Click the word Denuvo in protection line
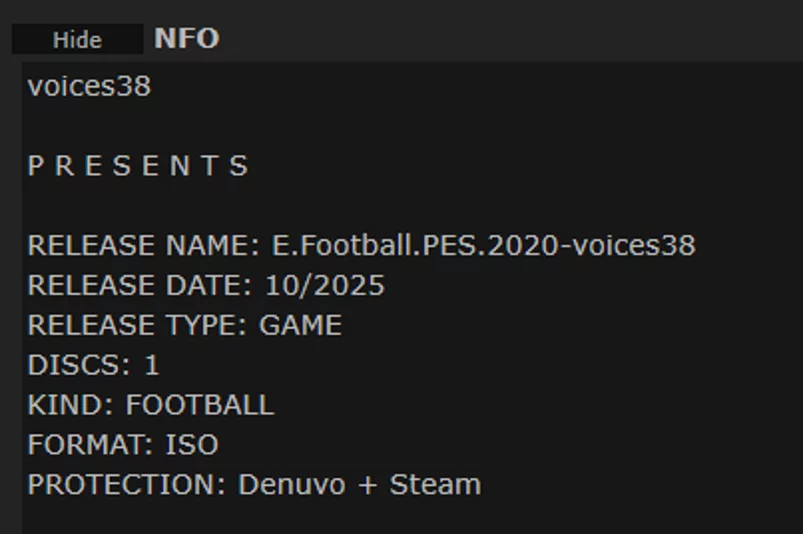Screen dimensions: 803x534 (x=291, y=485)
